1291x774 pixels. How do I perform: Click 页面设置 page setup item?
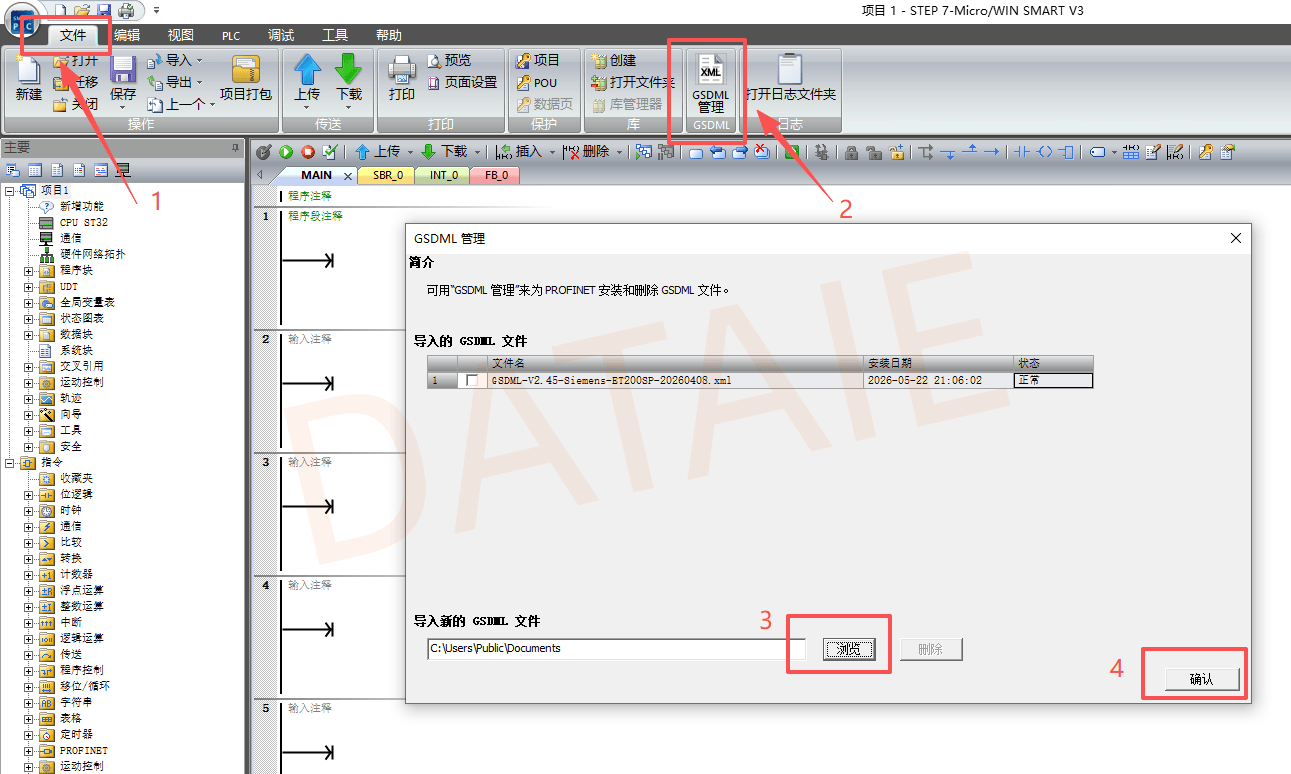[462, 82]
